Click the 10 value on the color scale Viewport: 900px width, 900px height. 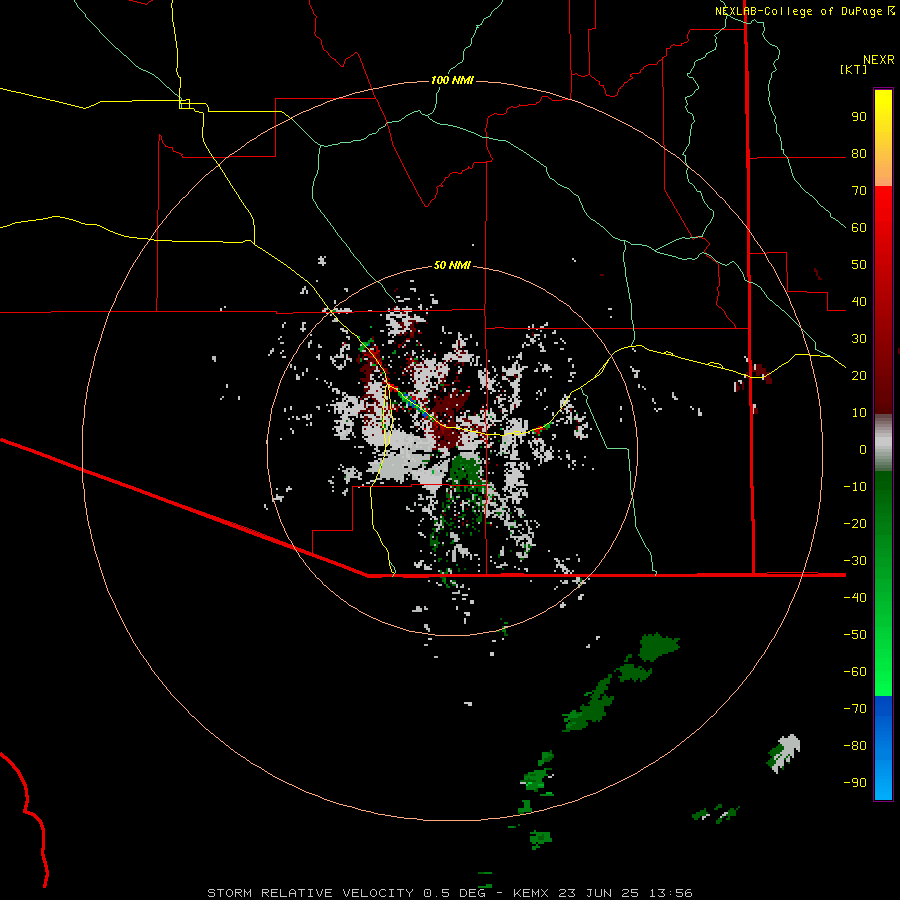[859, 413]
